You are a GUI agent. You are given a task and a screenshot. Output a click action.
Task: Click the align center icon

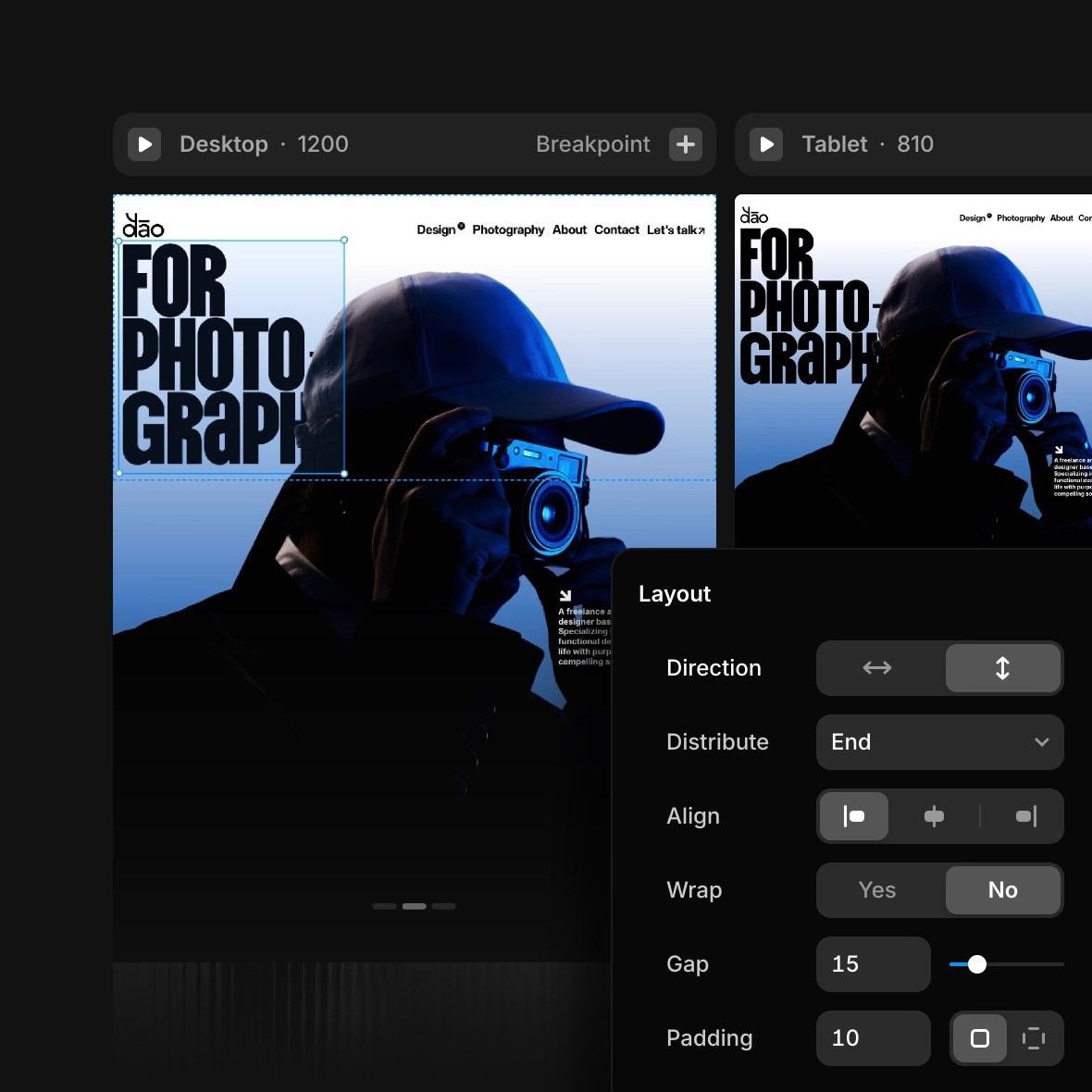point(934,816)
